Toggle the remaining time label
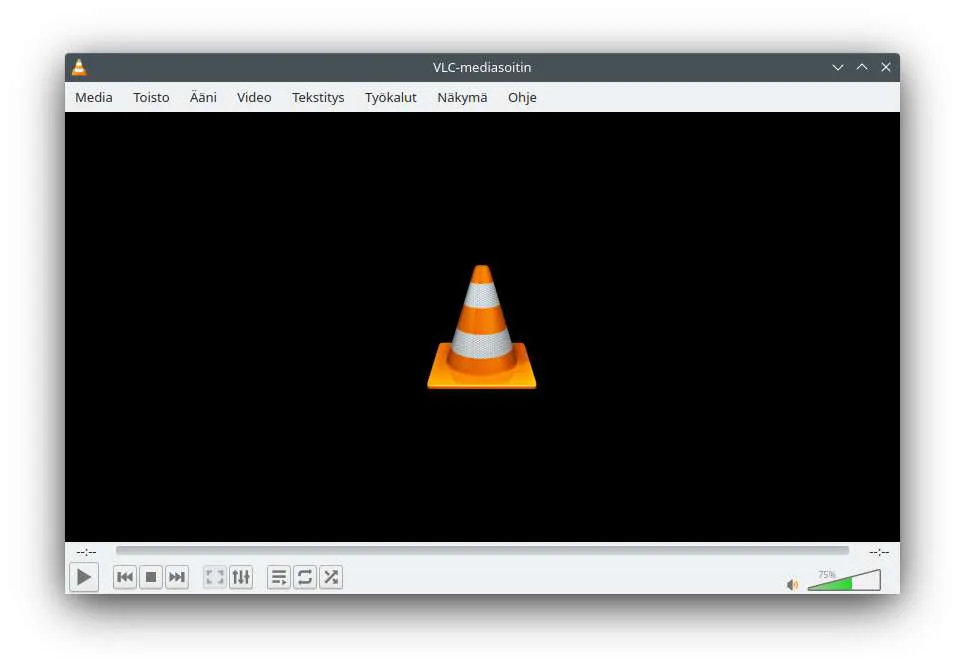The width and height of the screenshot is (965, 671). pyautogui.click(x=879, y=552)
